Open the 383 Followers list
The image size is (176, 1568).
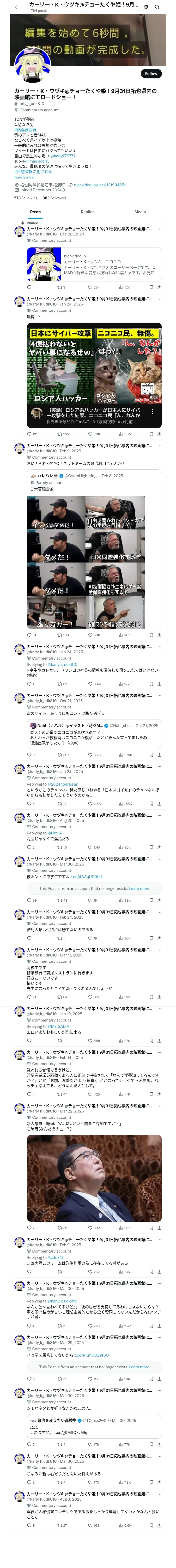pyautogui.click(x=54, y=198)
